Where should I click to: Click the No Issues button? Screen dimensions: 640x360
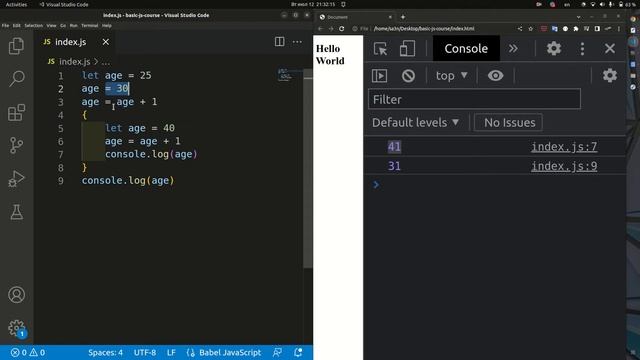[x=509, y=122]
